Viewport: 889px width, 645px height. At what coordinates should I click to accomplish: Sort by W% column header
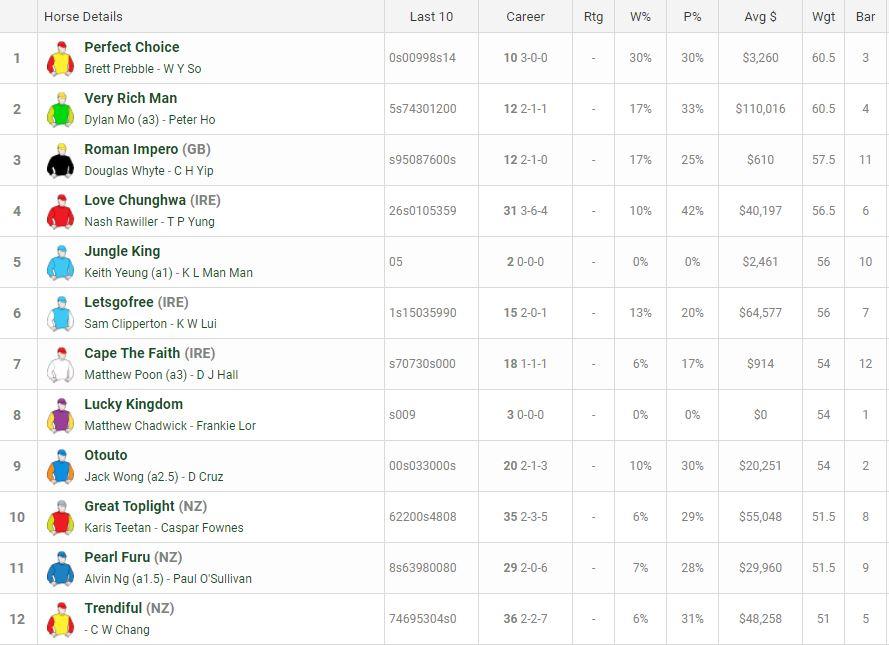pos(640,16)
